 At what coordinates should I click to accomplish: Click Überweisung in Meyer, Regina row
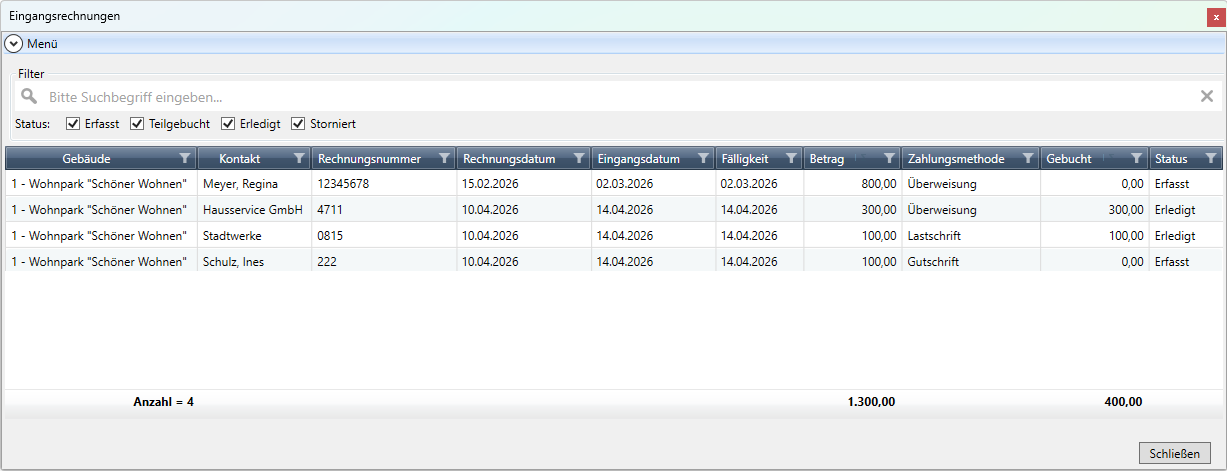[942, 184]
